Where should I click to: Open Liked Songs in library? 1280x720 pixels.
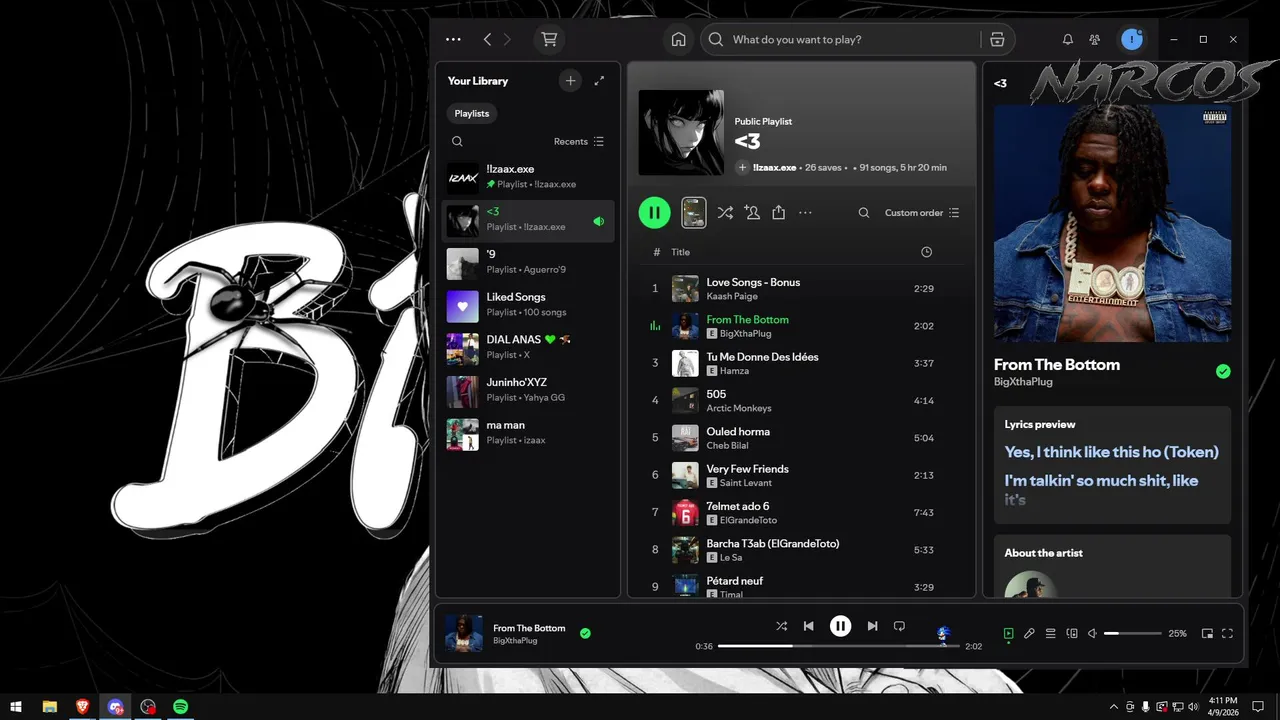528,304
